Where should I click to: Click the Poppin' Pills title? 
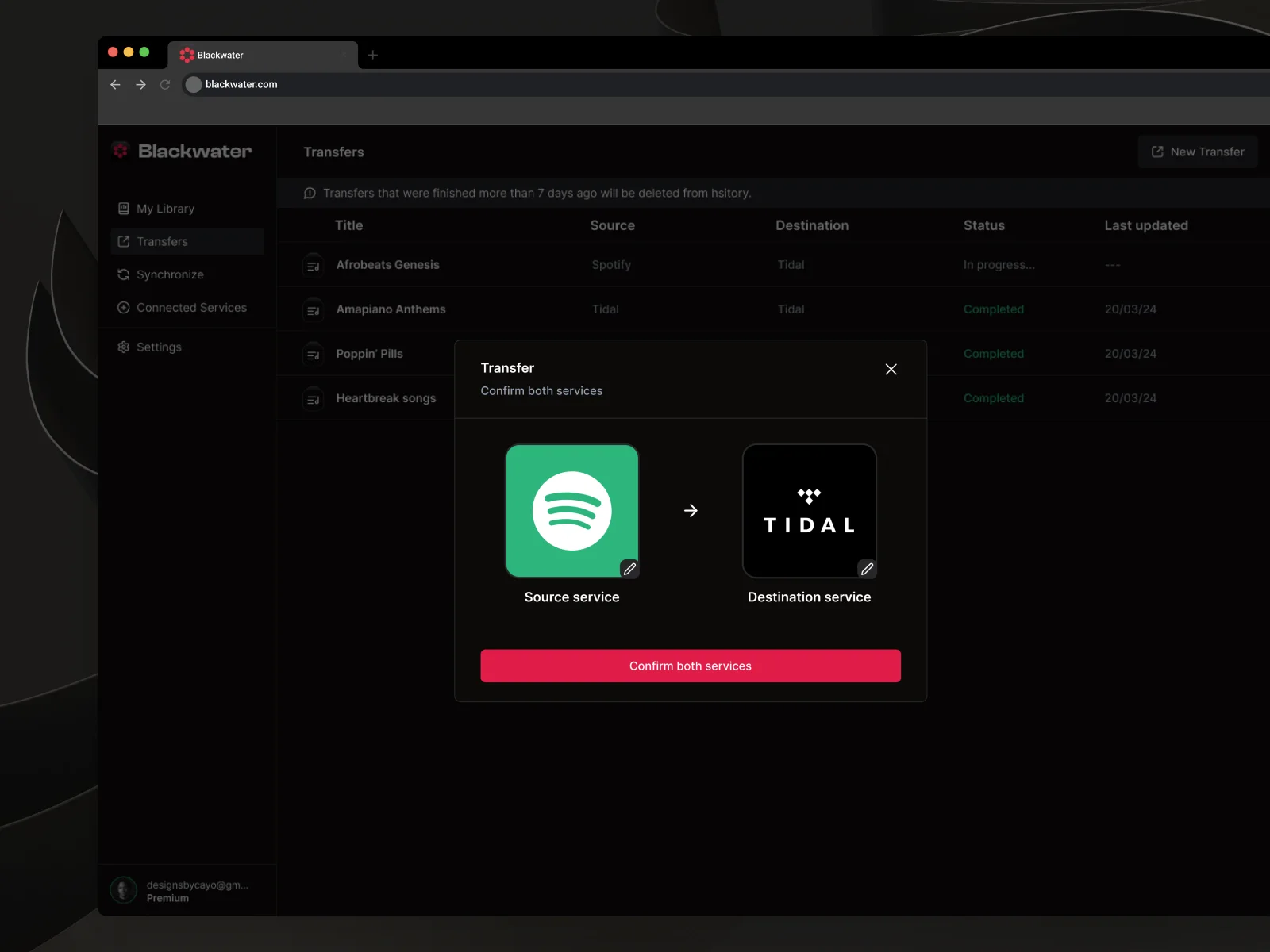[369, 354]
